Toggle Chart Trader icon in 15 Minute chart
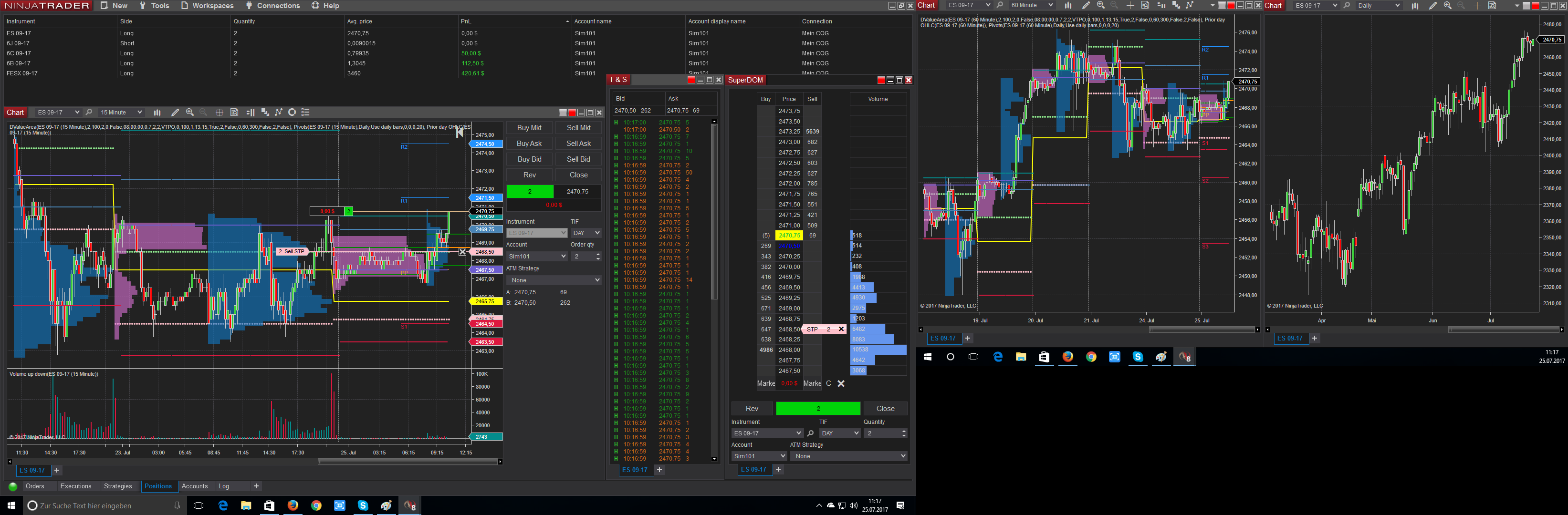The image size is (1568, 515). tap(250, 113)
